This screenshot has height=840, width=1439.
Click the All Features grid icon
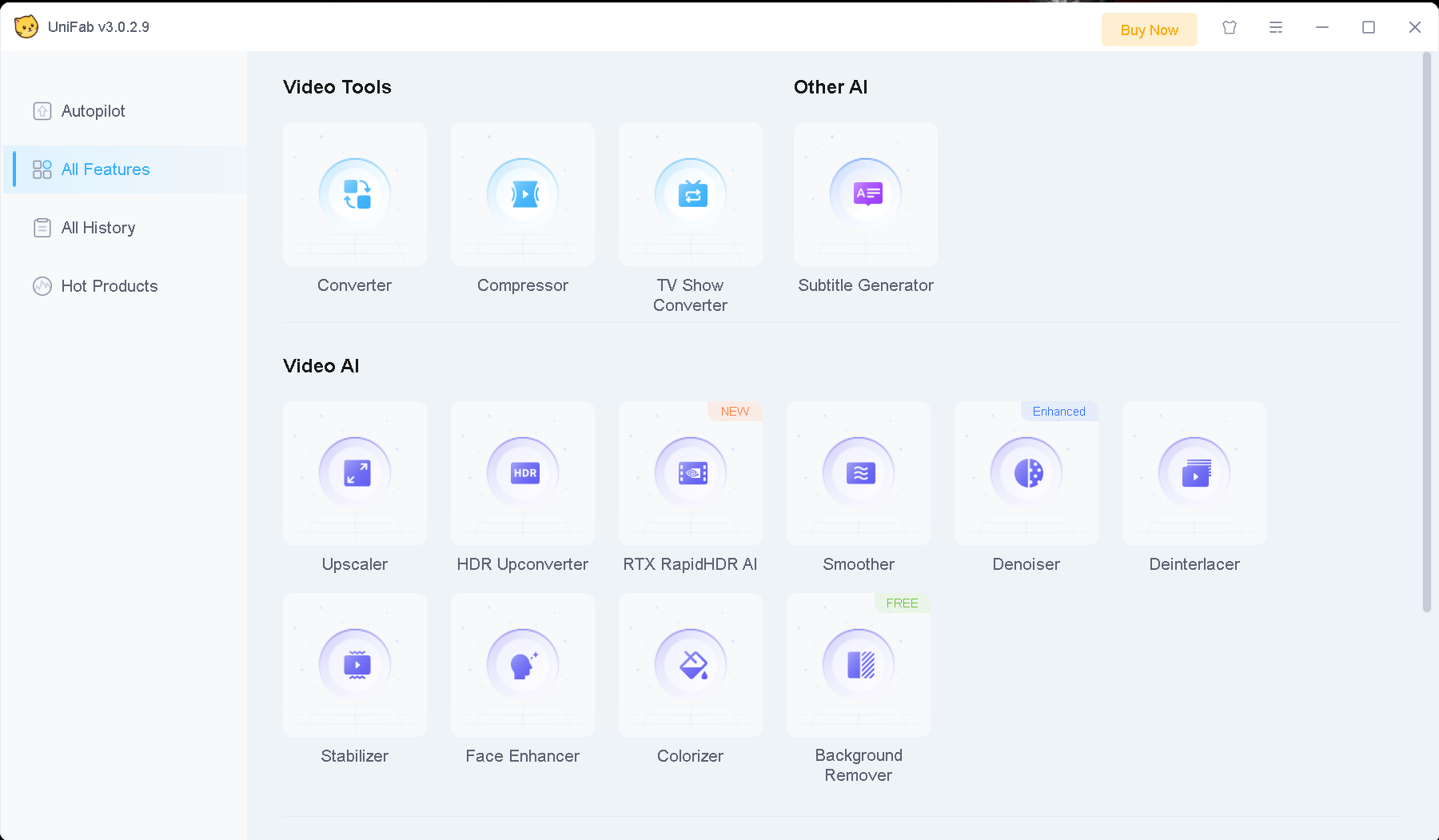click(x=42, y=169)
